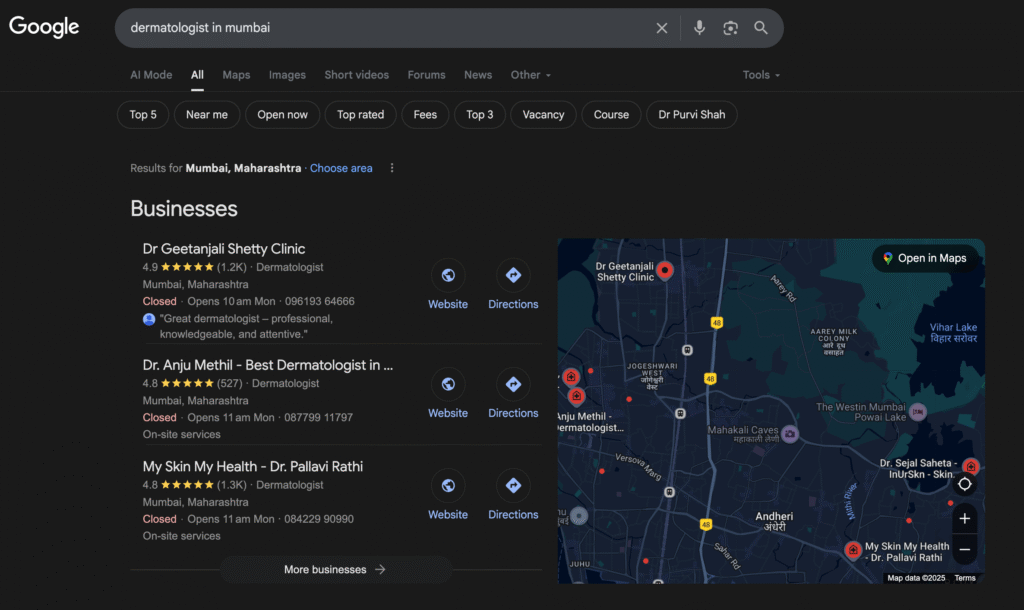Select the All results tab
The height and width of the screenshot is (610, 1024).
[x=197, y=75]
